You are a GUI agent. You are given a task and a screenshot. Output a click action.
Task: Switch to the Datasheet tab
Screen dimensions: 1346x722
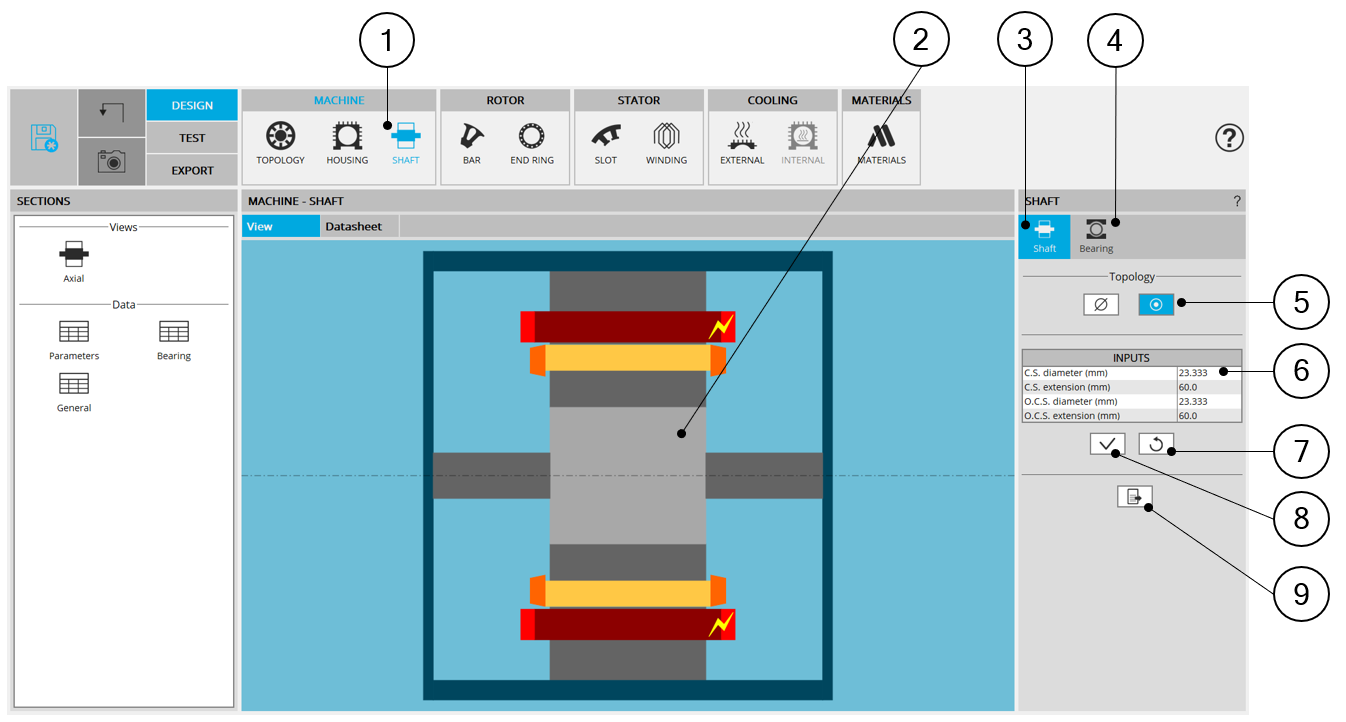coord(353,226)
